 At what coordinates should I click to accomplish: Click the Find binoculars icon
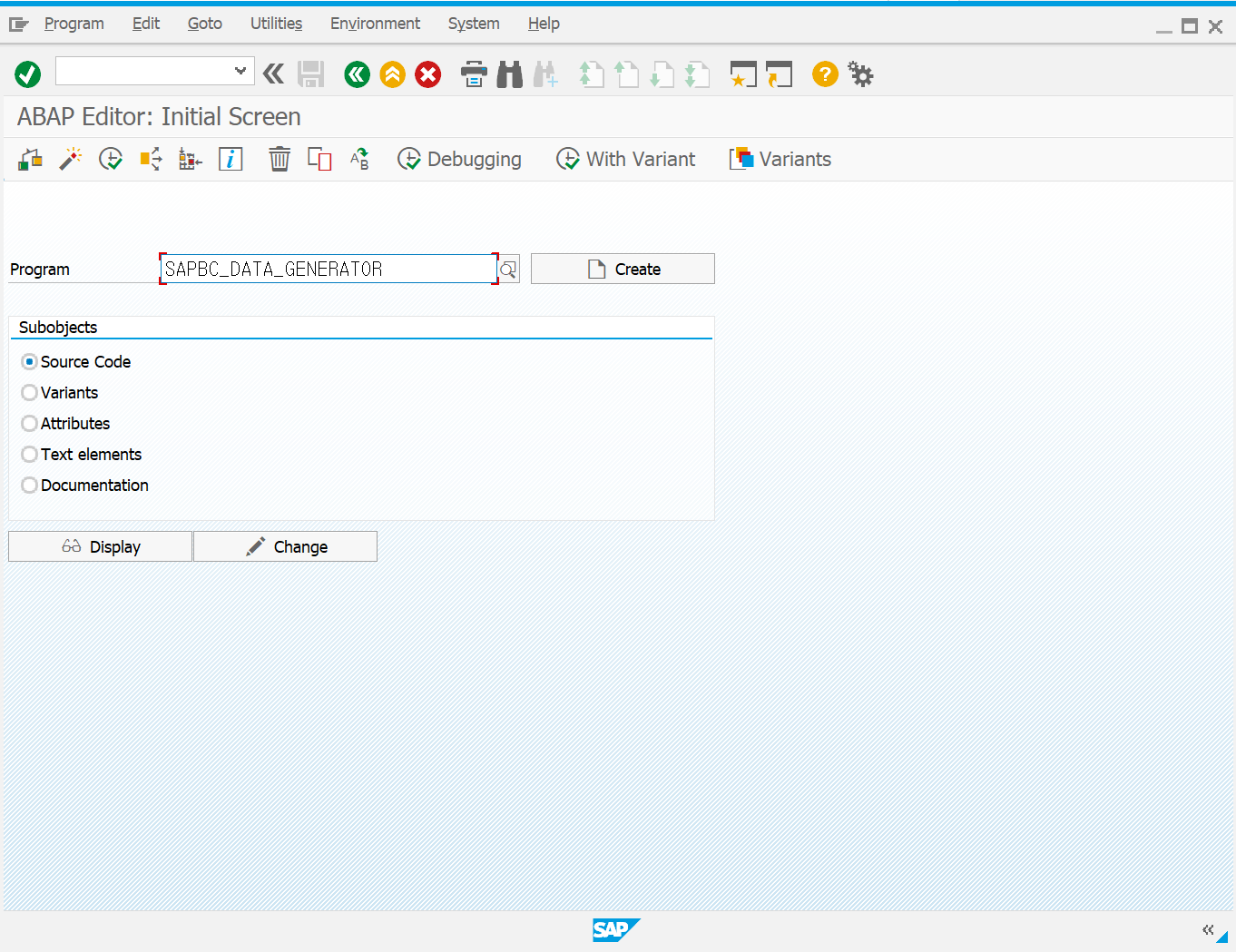(510, 74)
